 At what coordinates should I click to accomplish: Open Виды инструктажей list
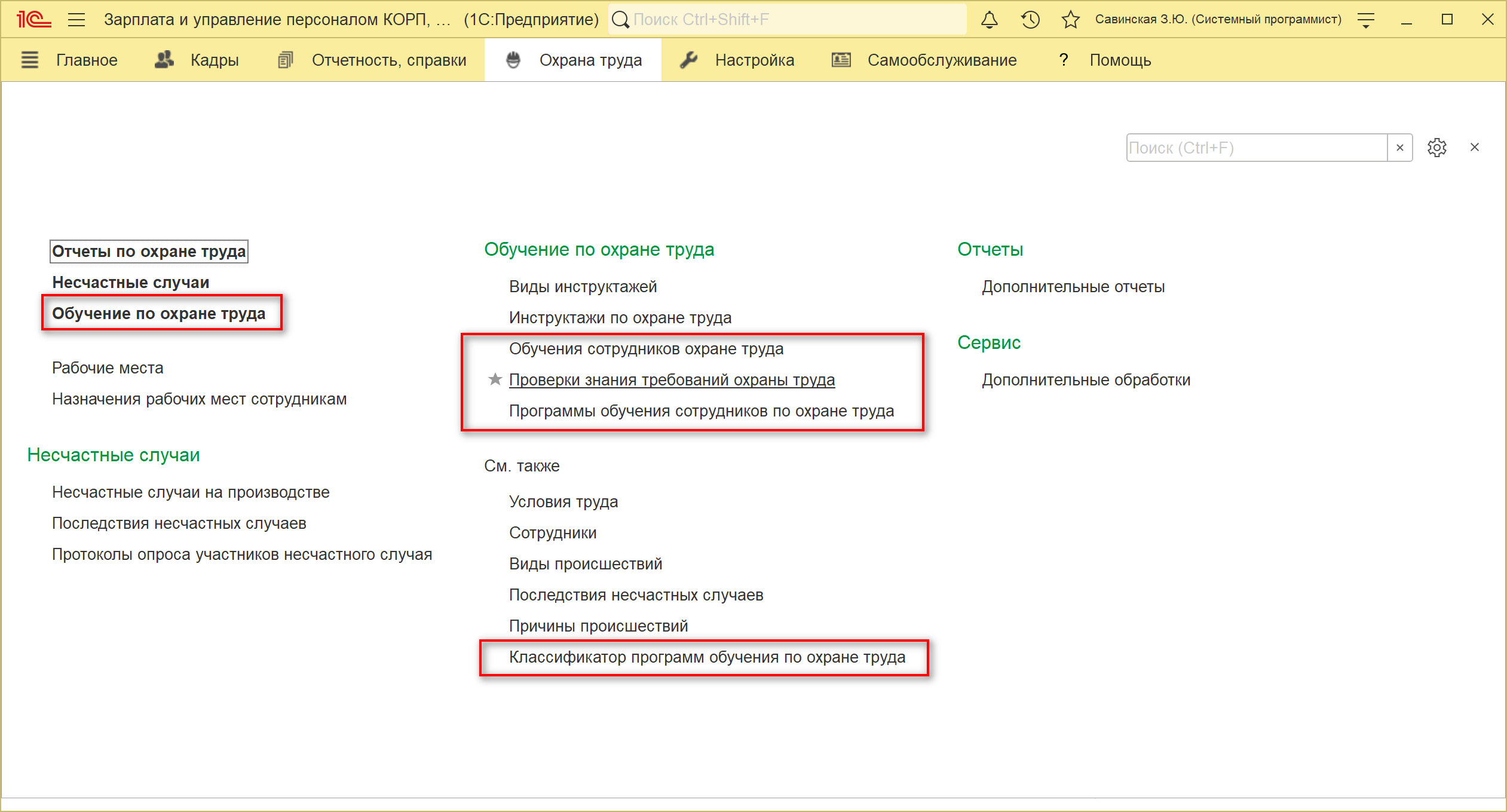pyautogui.click(x=583, y=287)
